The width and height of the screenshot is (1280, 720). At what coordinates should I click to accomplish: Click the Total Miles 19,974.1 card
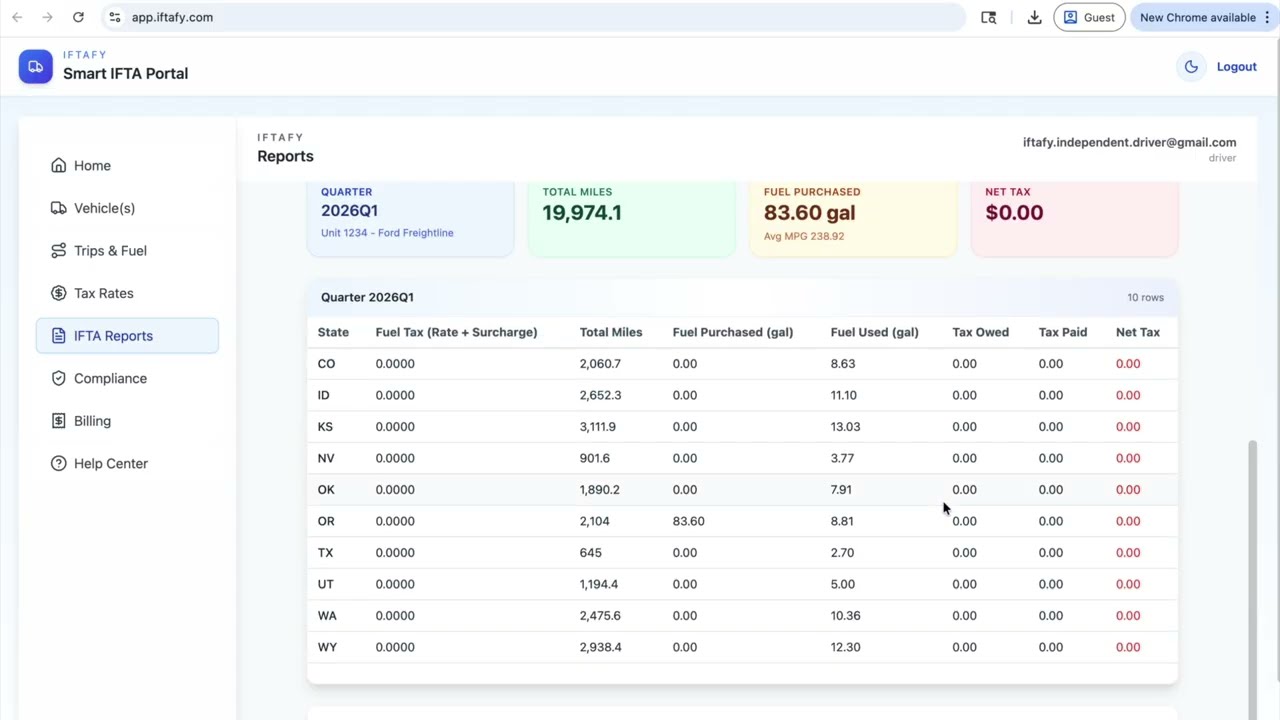tap(631, 219)
